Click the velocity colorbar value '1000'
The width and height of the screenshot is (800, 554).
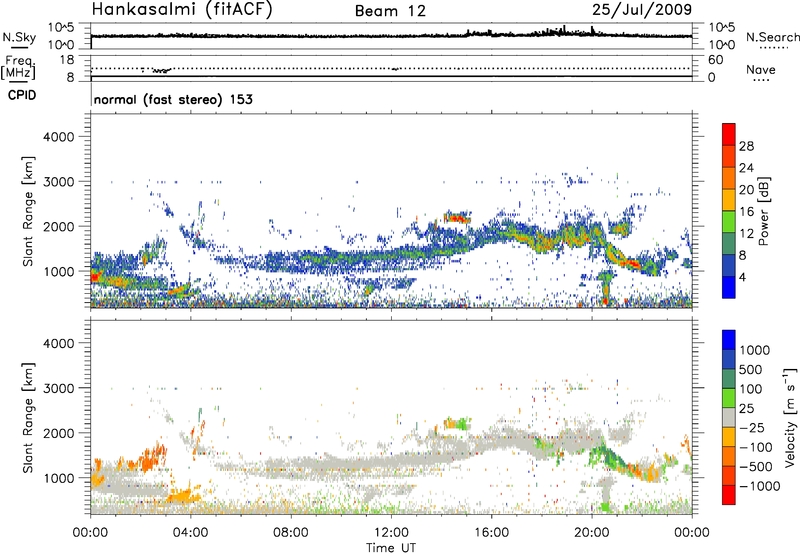click(x=755, y=350)
